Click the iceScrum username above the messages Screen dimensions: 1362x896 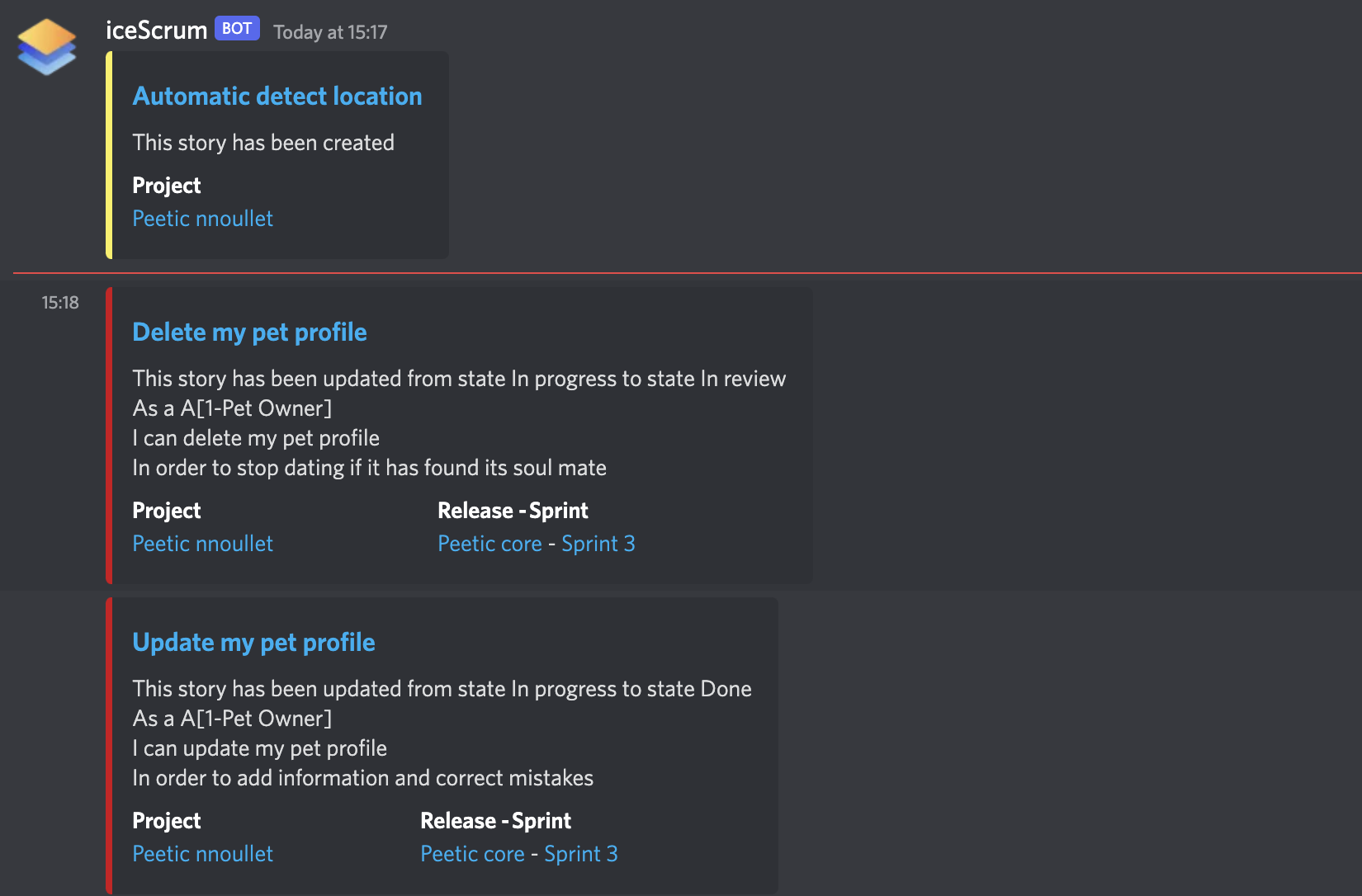[x=156, y=29]
